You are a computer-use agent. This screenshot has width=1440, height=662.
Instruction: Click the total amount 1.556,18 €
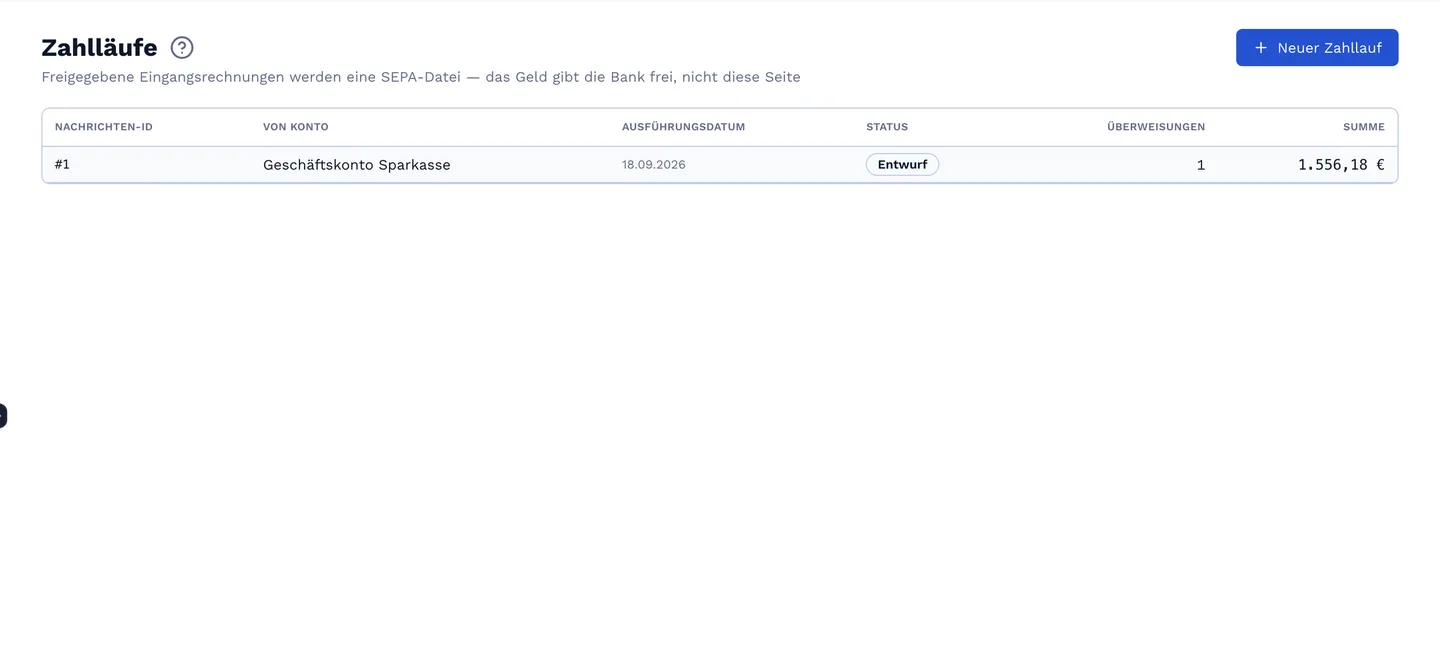tap(1341, 165)
